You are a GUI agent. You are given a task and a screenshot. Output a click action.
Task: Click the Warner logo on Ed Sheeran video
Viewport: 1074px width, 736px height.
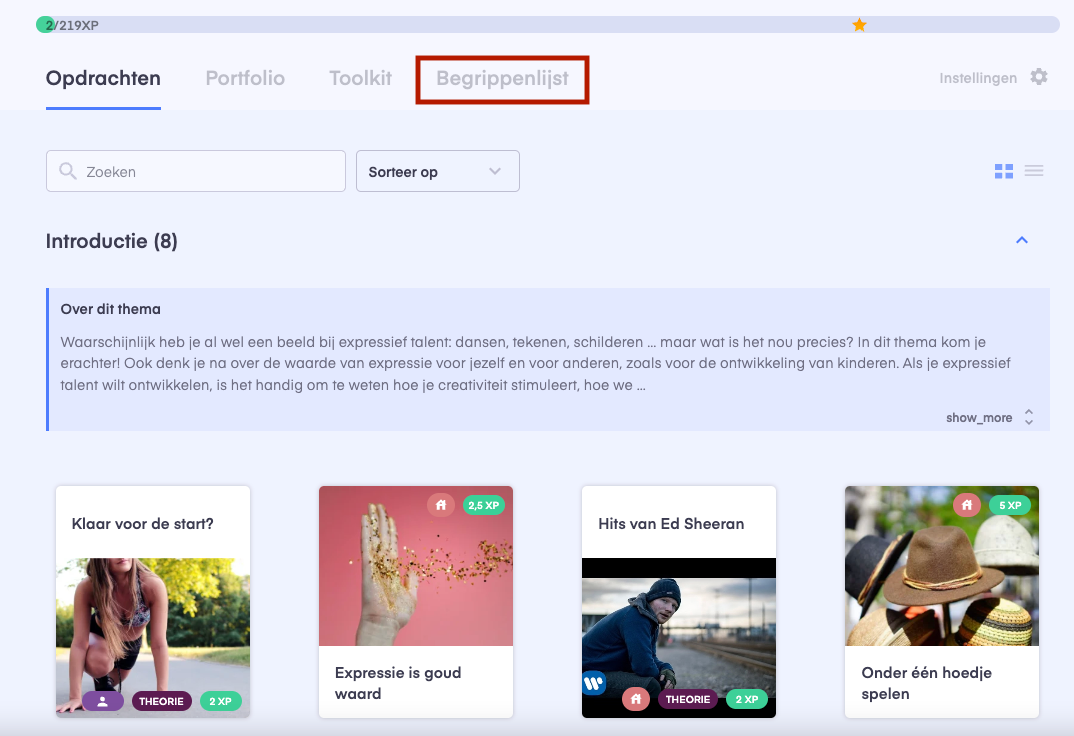point(593,683)
